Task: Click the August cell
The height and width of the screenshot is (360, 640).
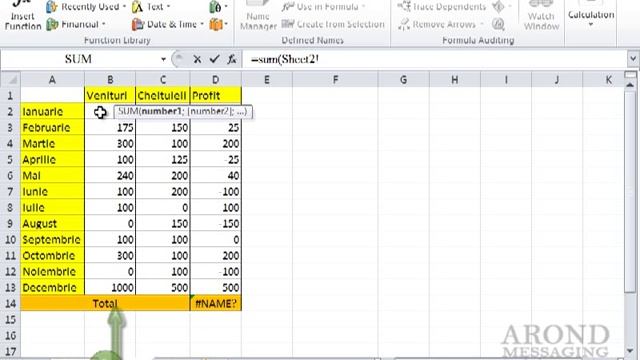Action: tap(52, 224)
